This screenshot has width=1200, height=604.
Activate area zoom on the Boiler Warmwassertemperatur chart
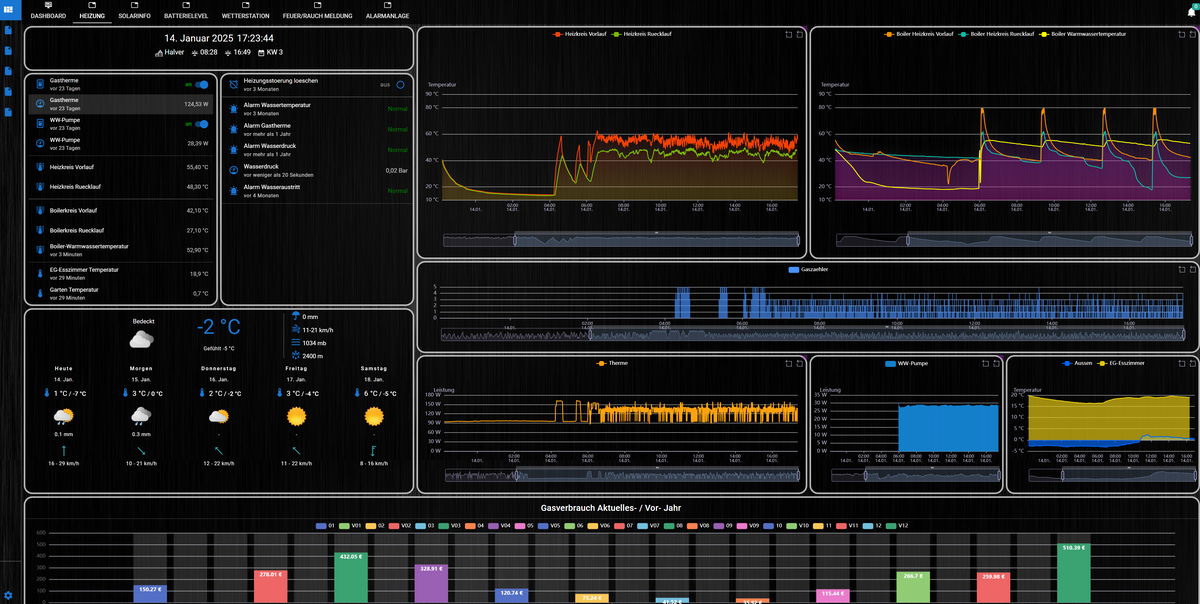tap(1180, 34)
